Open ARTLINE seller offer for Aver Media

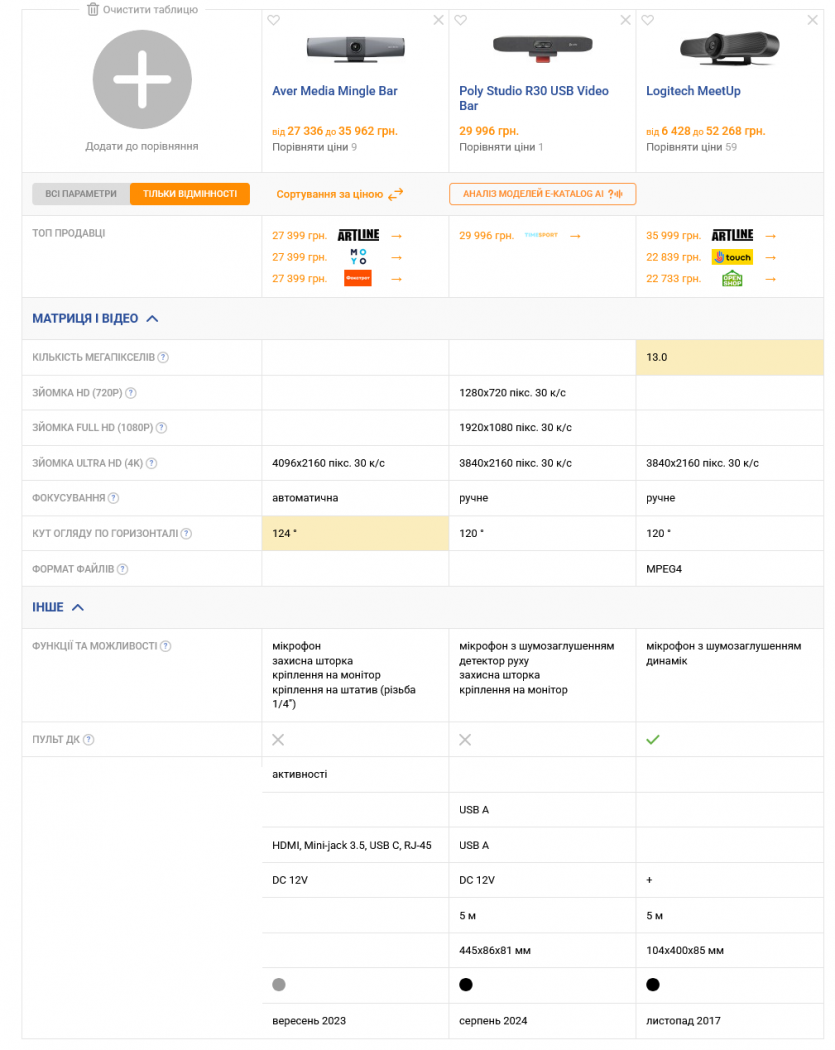357,236
